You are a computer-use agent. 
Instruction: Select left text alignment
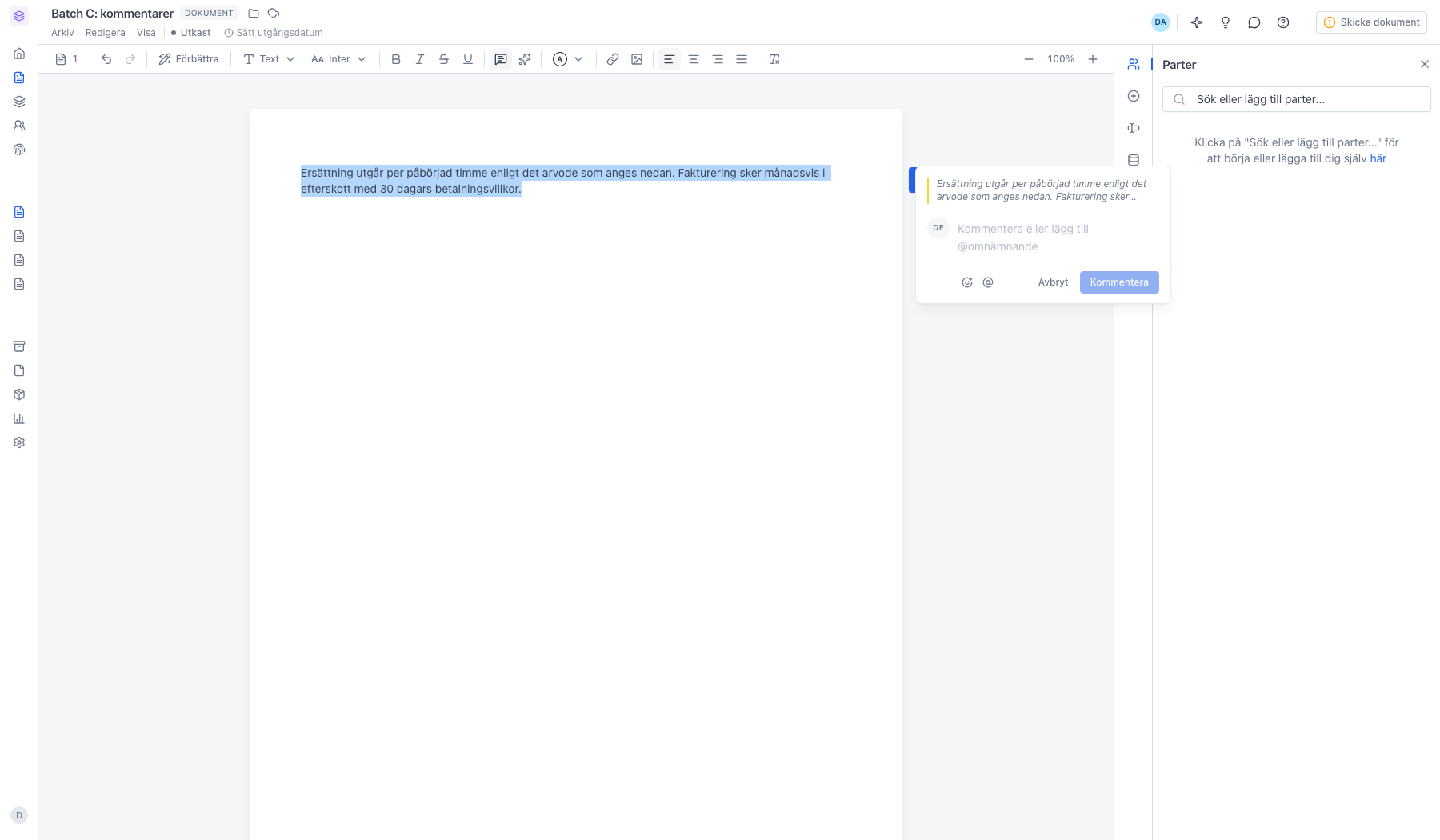(x=670, y=59)
